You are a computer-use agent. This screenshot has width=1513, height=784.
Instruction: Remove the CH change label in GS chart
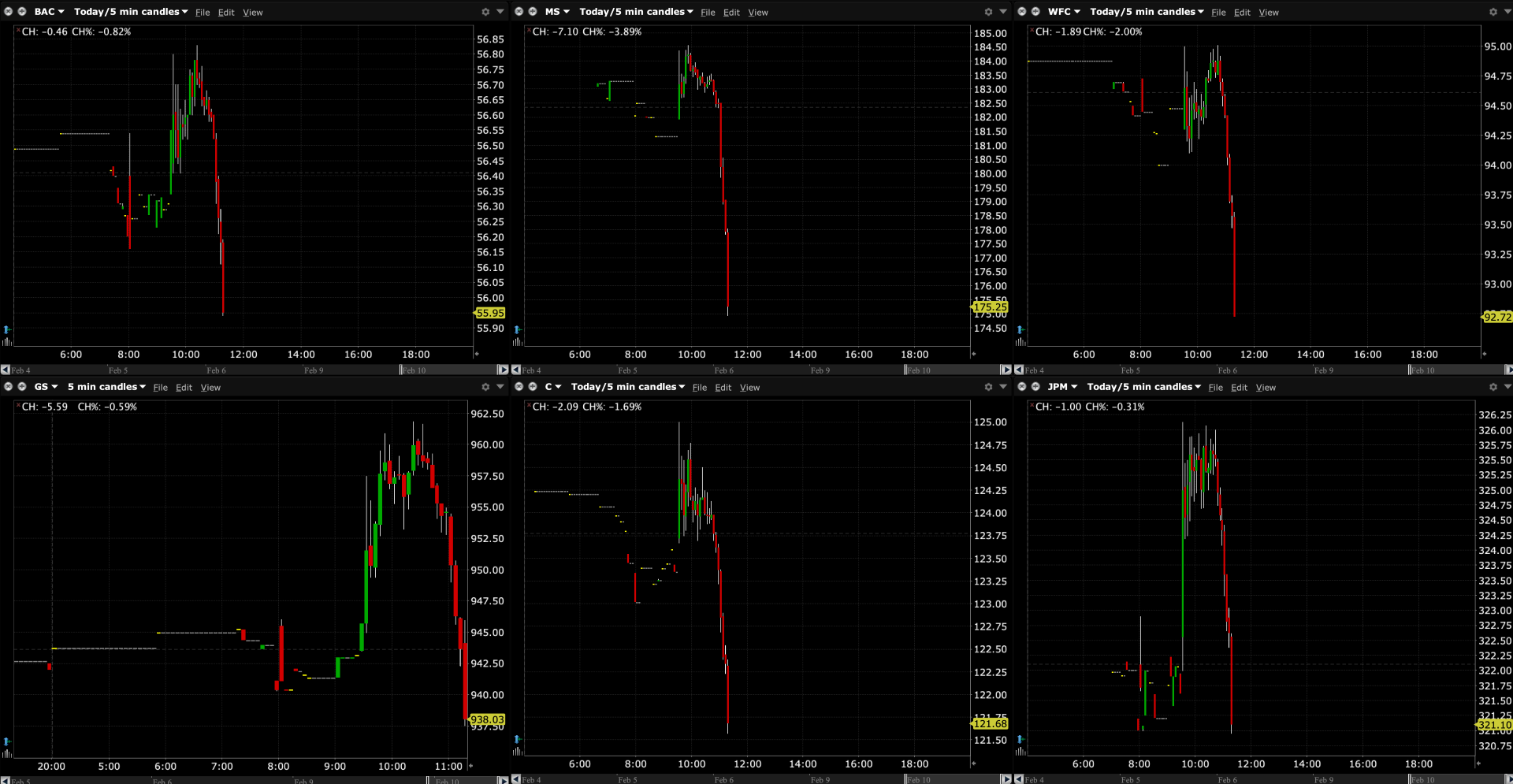pos(17,406)
